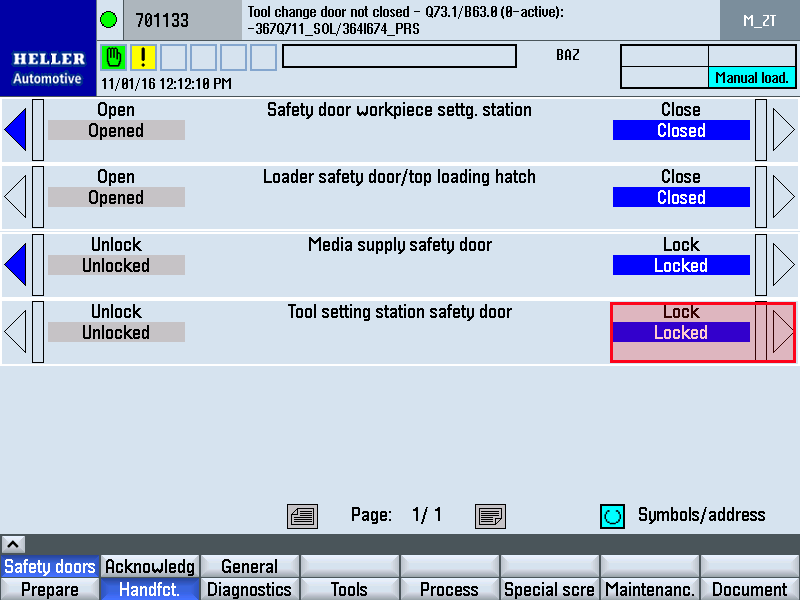The width and height of the screenshot is (800, 600).
Task: Toggle the Symbols/address switch
Action: click(612, 516)
